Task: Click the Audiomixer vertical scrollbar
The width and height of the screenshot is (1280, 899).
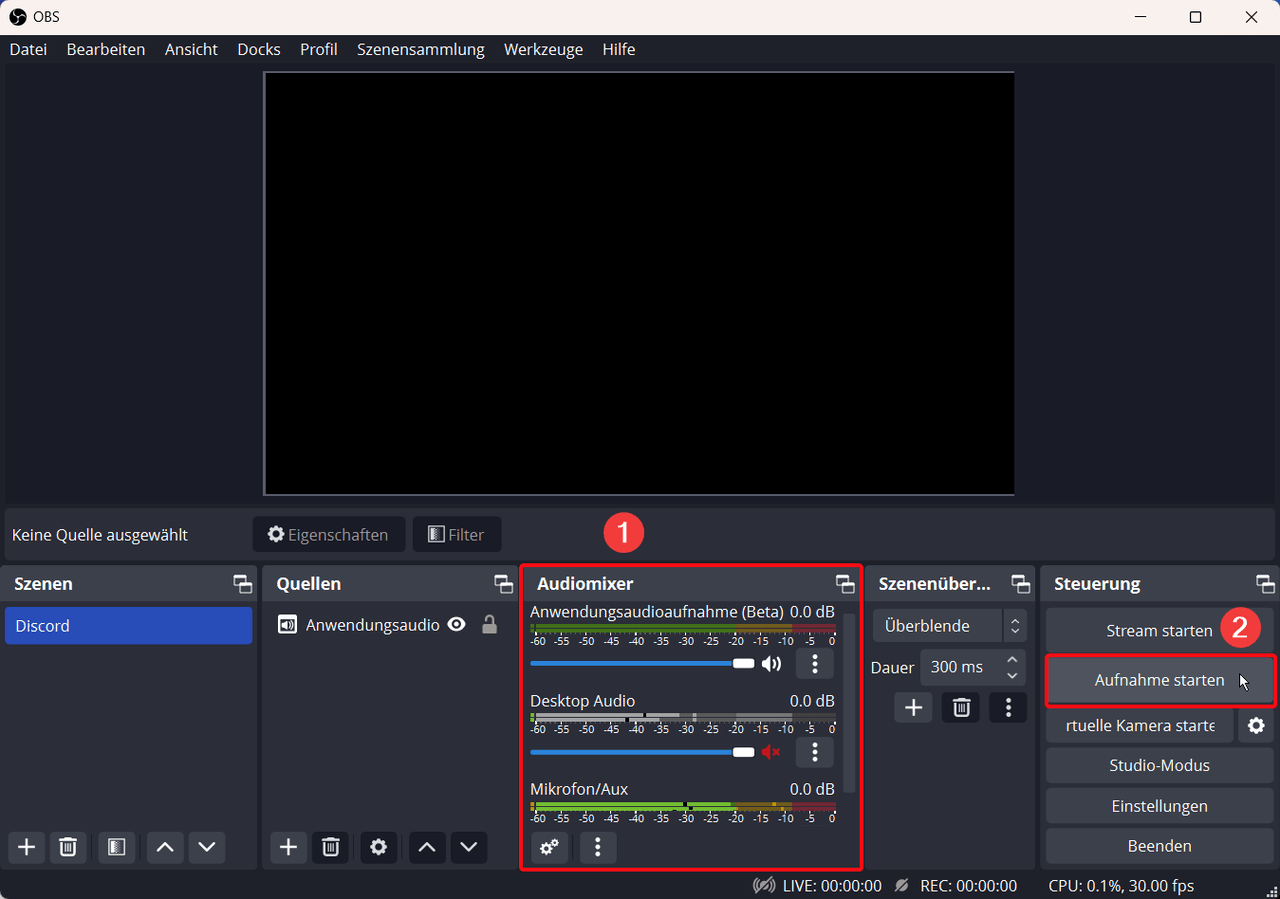Action: 850,703
